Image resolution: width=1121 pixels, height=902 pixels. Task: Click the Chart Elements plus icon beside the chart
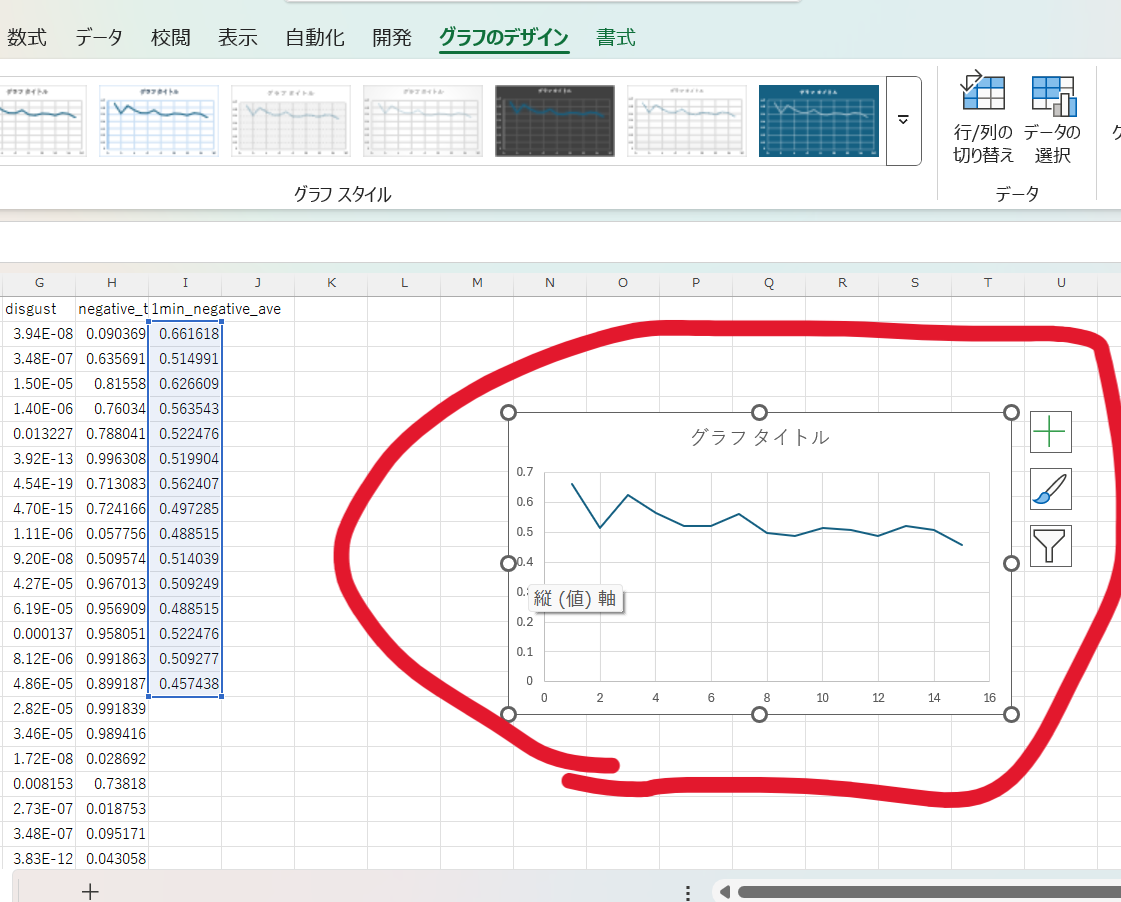(1050, 431)
